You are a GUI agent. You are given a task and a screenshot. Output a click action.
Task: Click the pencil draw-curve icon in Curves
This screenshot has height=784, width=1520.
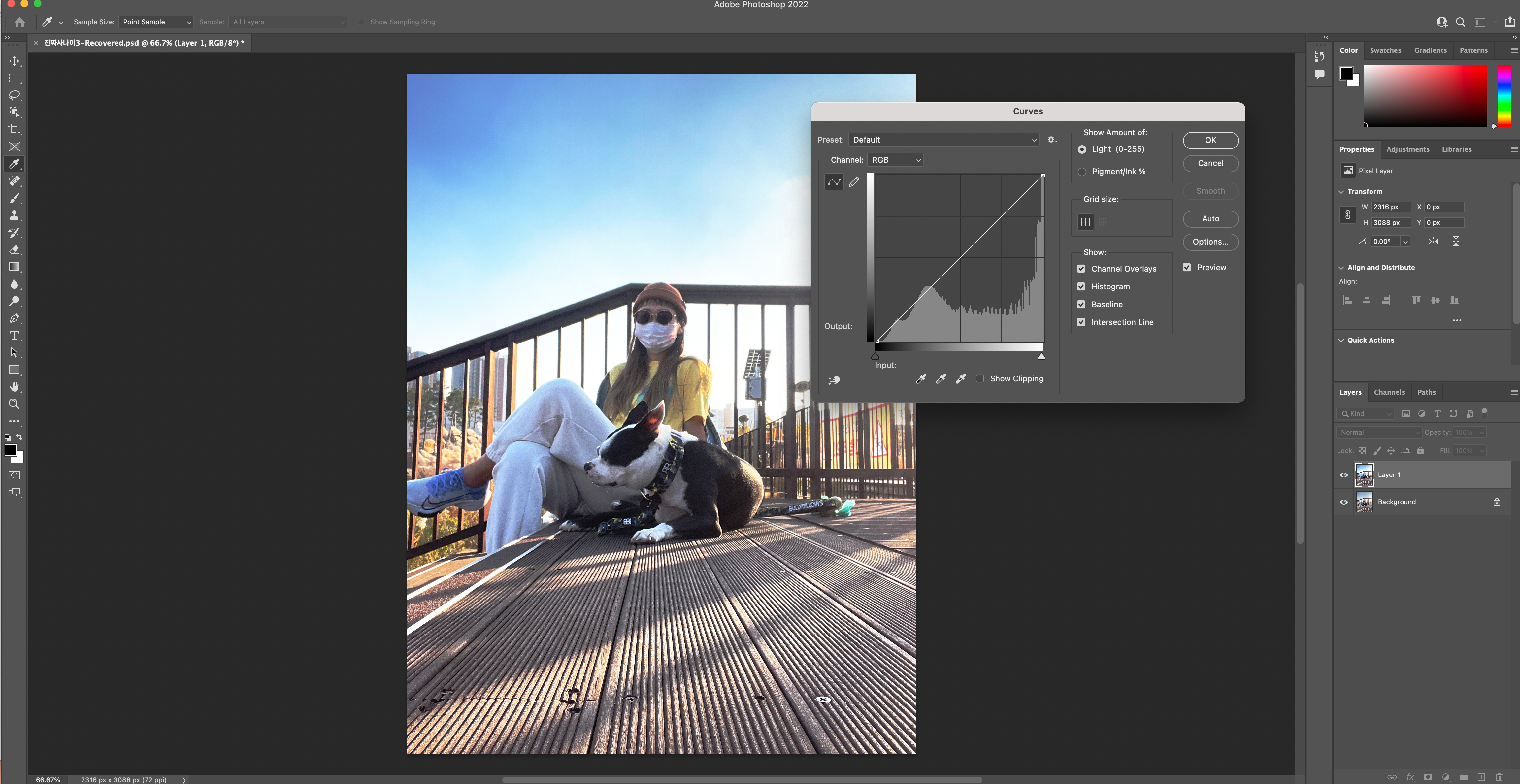854,182
